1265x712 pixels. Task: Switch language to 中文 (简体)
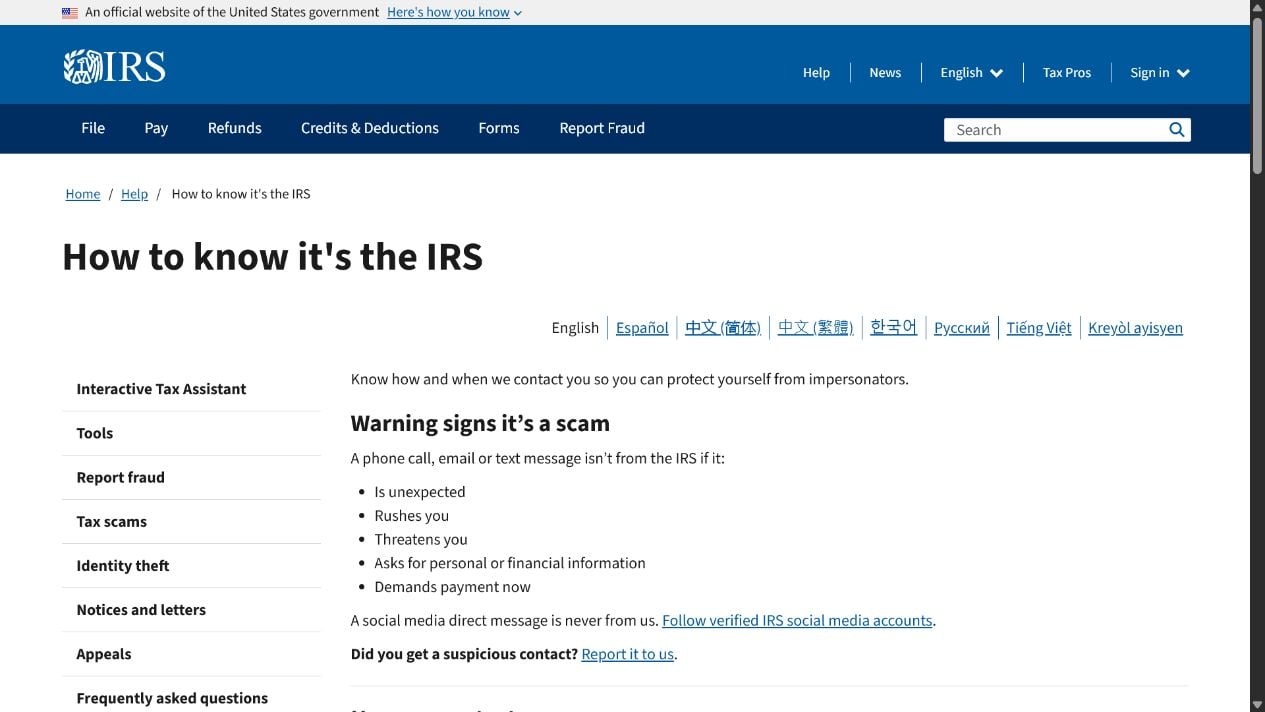pos(723,328)
